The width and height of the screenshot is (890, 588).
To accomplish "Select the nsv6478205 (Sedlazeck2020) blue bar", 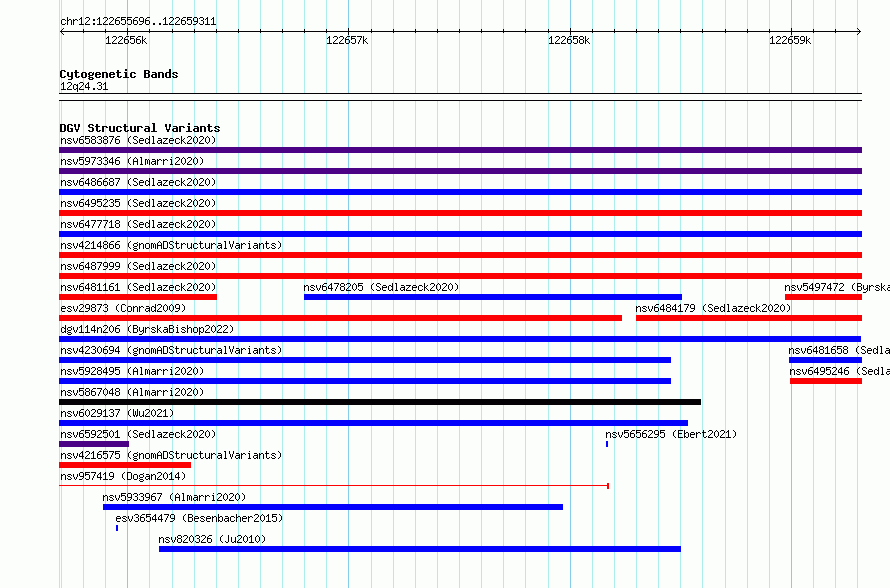I will 493,297.
